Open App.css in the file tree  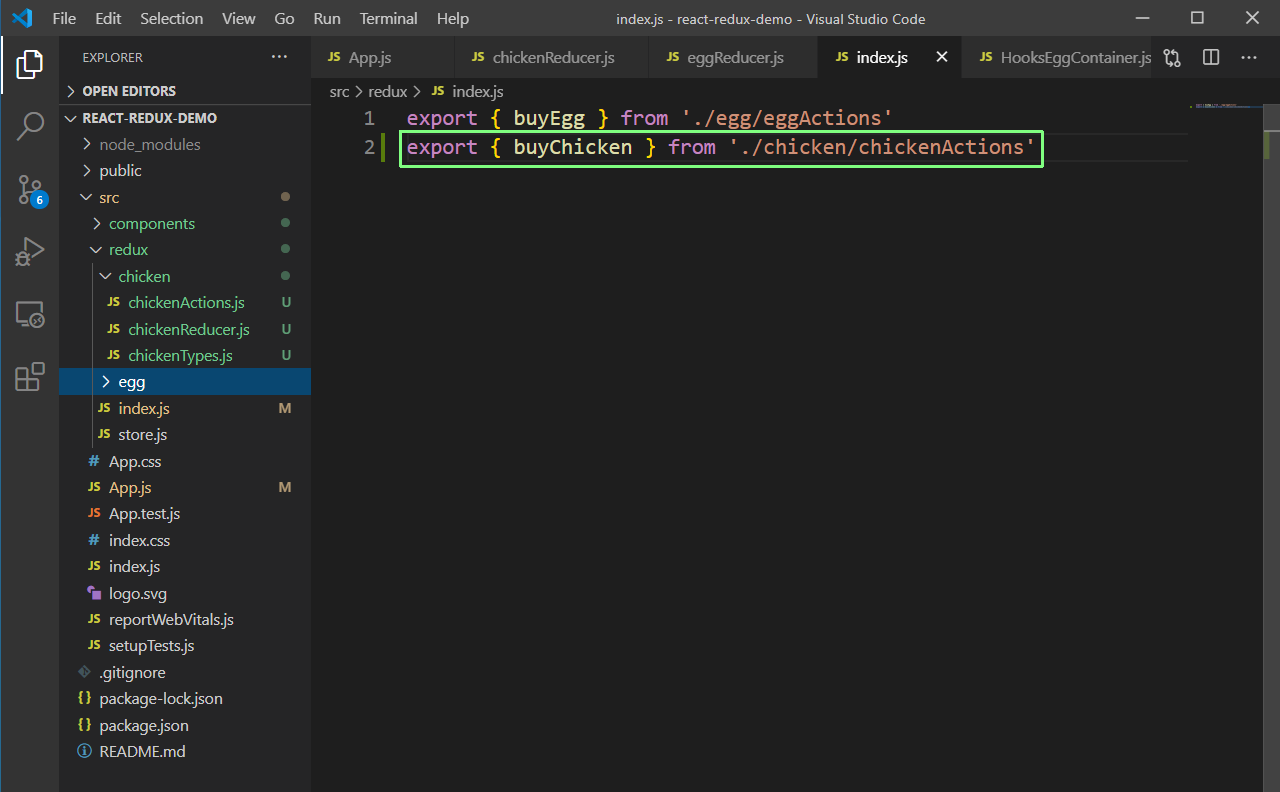185,461
